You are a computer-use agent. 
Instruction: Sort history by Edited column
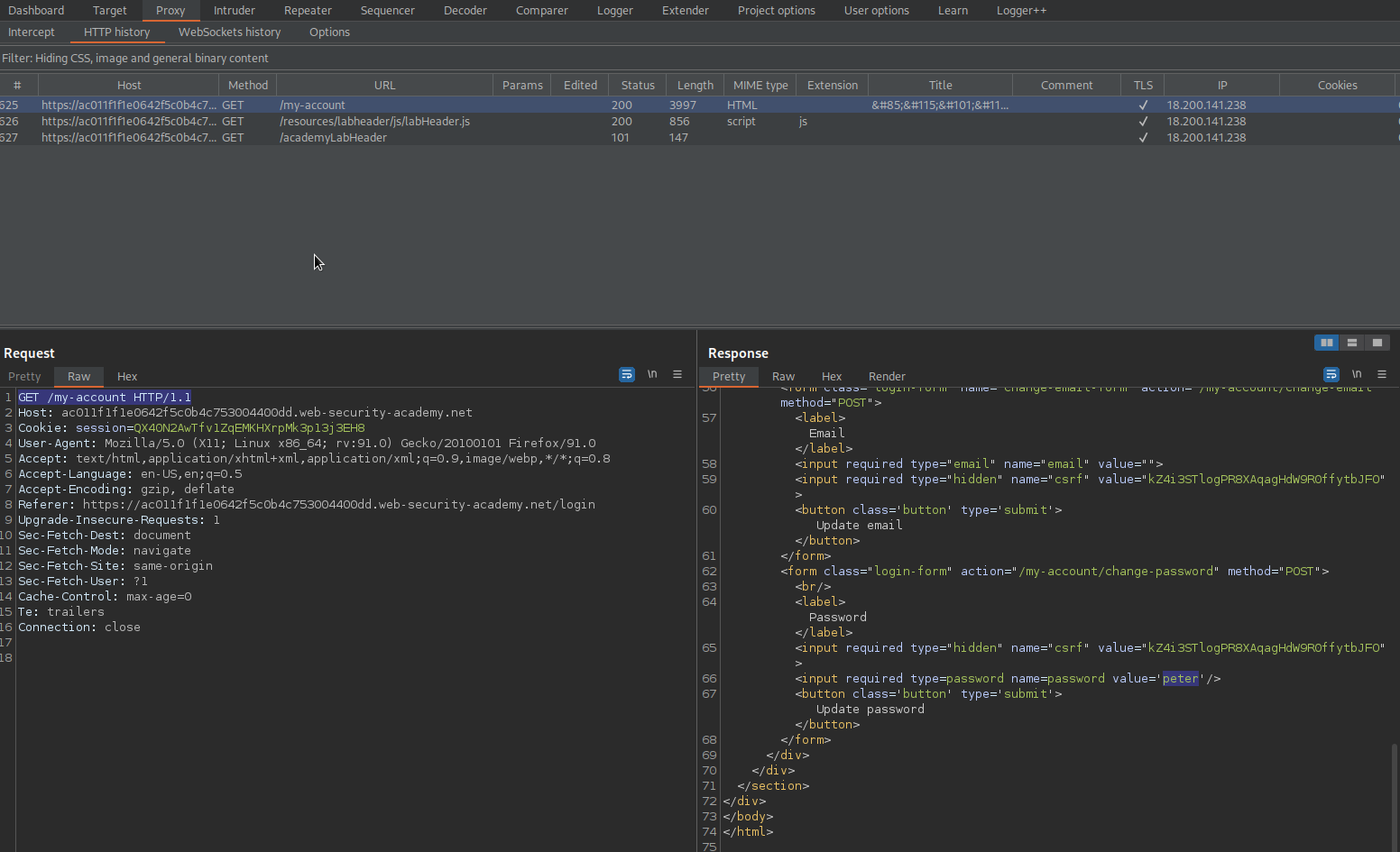(580, 85)
